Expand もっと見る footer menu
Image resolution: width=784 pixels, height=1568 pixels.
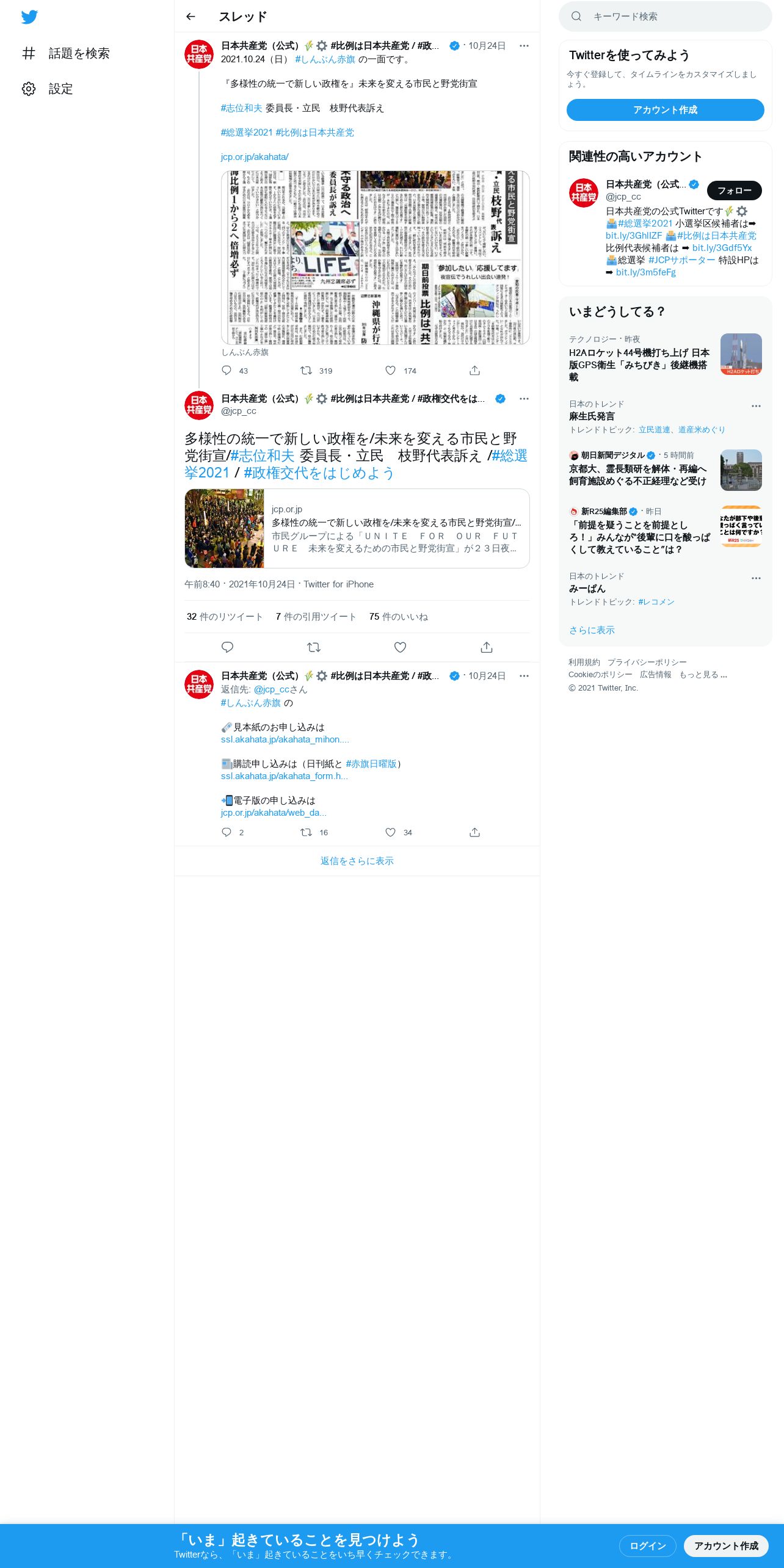coord(703,675)
